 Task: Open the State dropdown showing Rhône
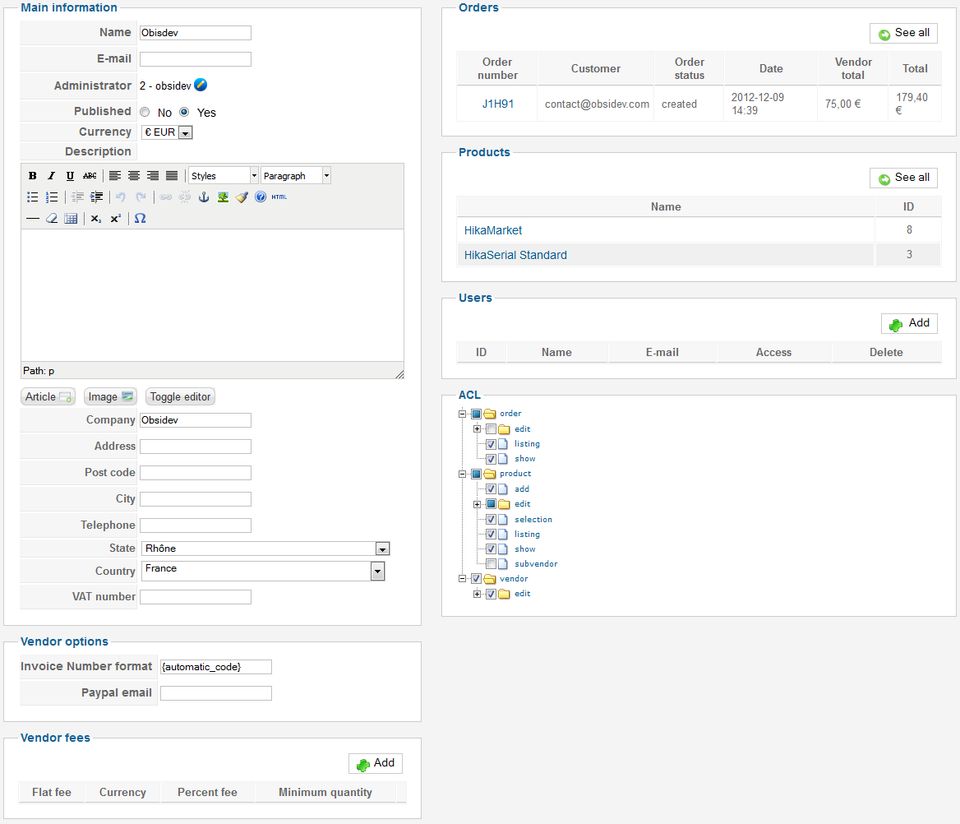[265, 549]
